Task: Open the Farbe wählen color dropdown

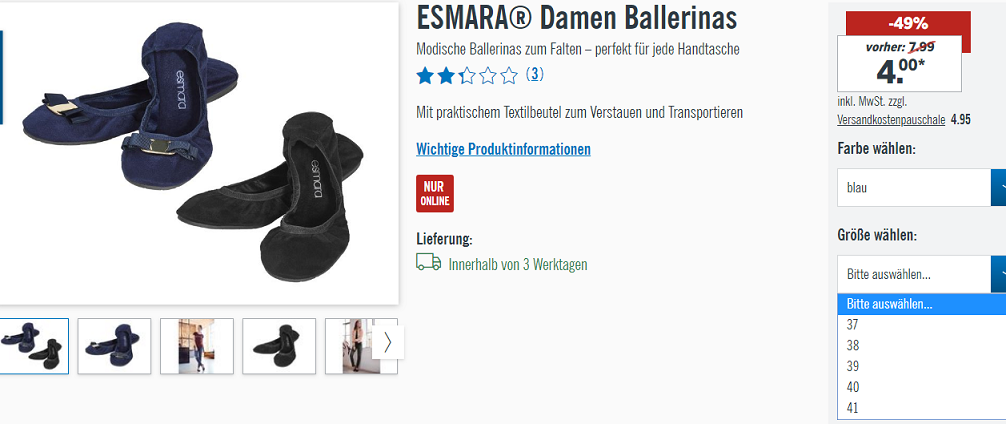Action: pos(921,187)
